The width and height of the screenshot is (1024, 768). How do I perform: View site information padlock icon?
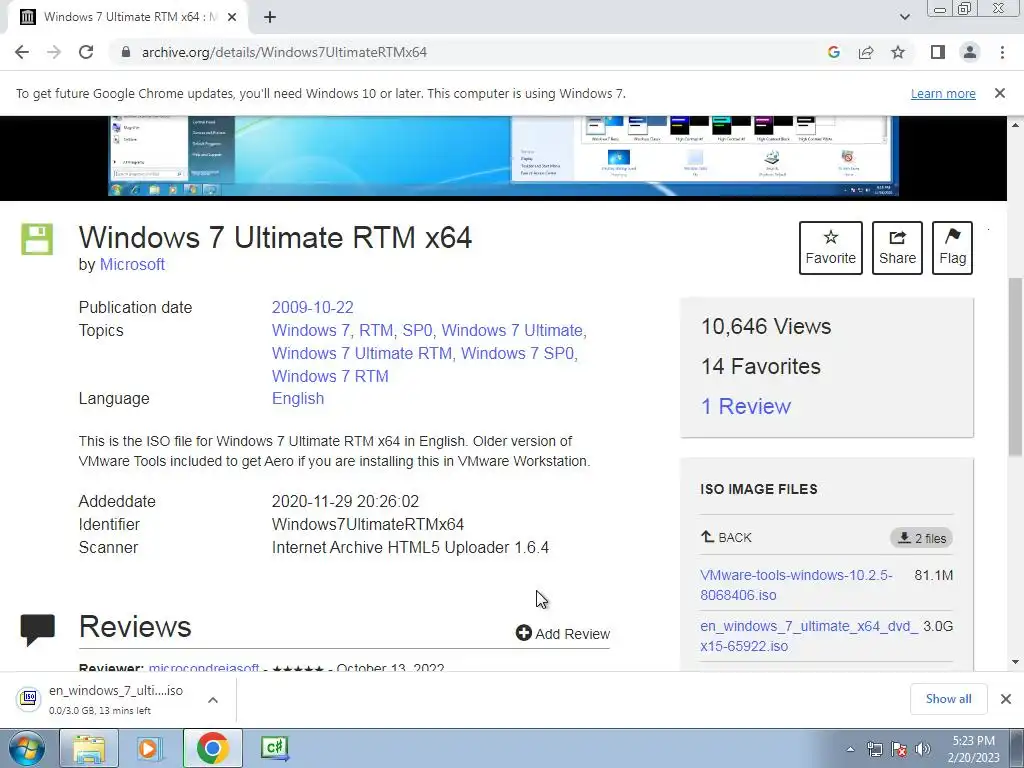pos(126,52)
